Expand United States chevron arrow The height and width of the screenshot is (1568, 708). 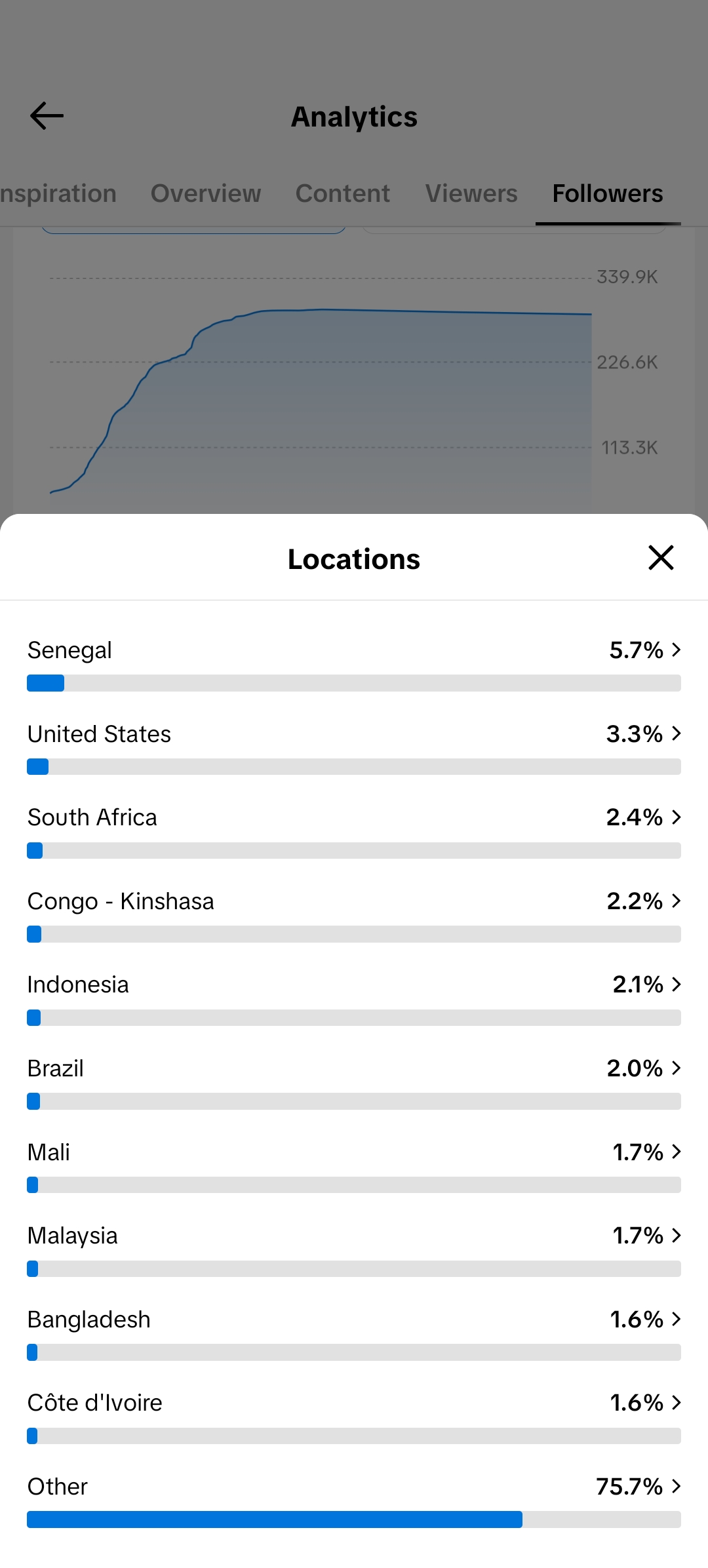tap(677, 734)
